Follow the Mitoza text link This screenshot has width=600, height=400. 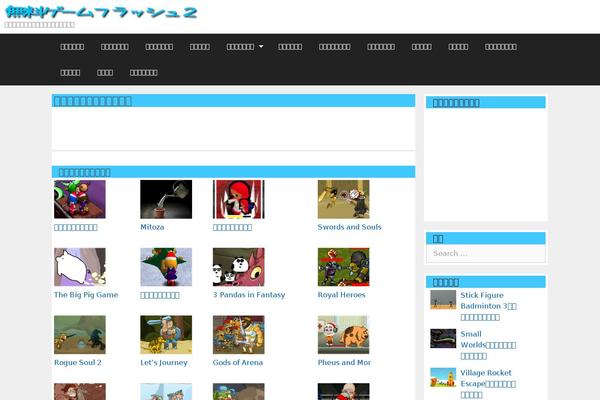tap(152, 227)
